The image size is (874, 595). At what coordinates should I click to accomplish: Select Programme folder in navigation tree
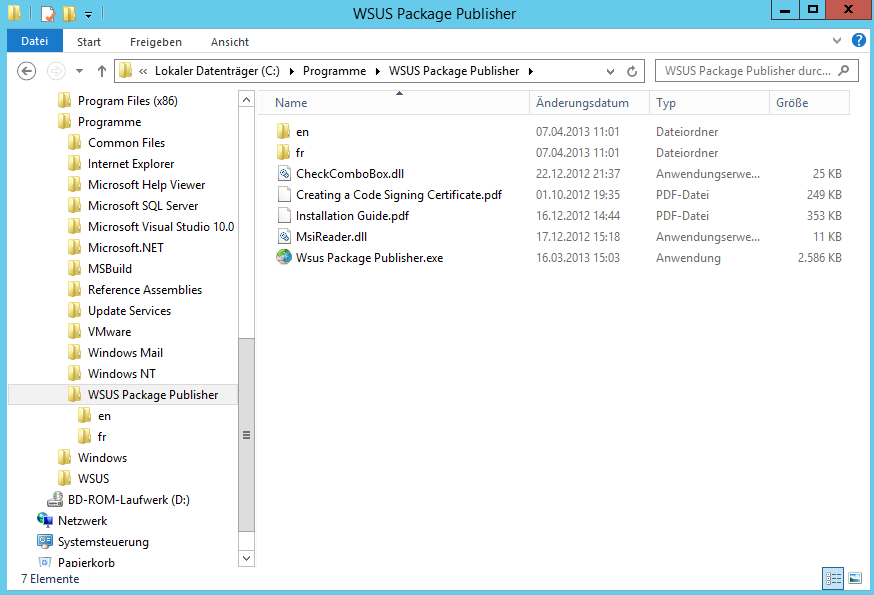pos(109,122)
